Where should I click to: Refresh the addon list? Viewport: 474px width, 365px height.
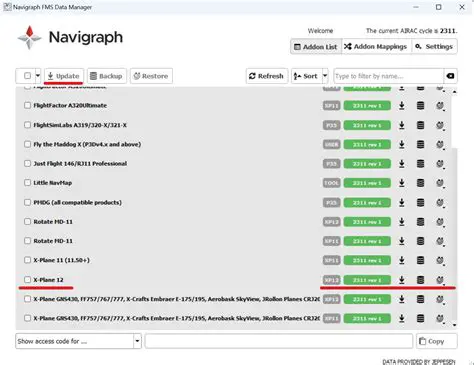coord(267,76)
